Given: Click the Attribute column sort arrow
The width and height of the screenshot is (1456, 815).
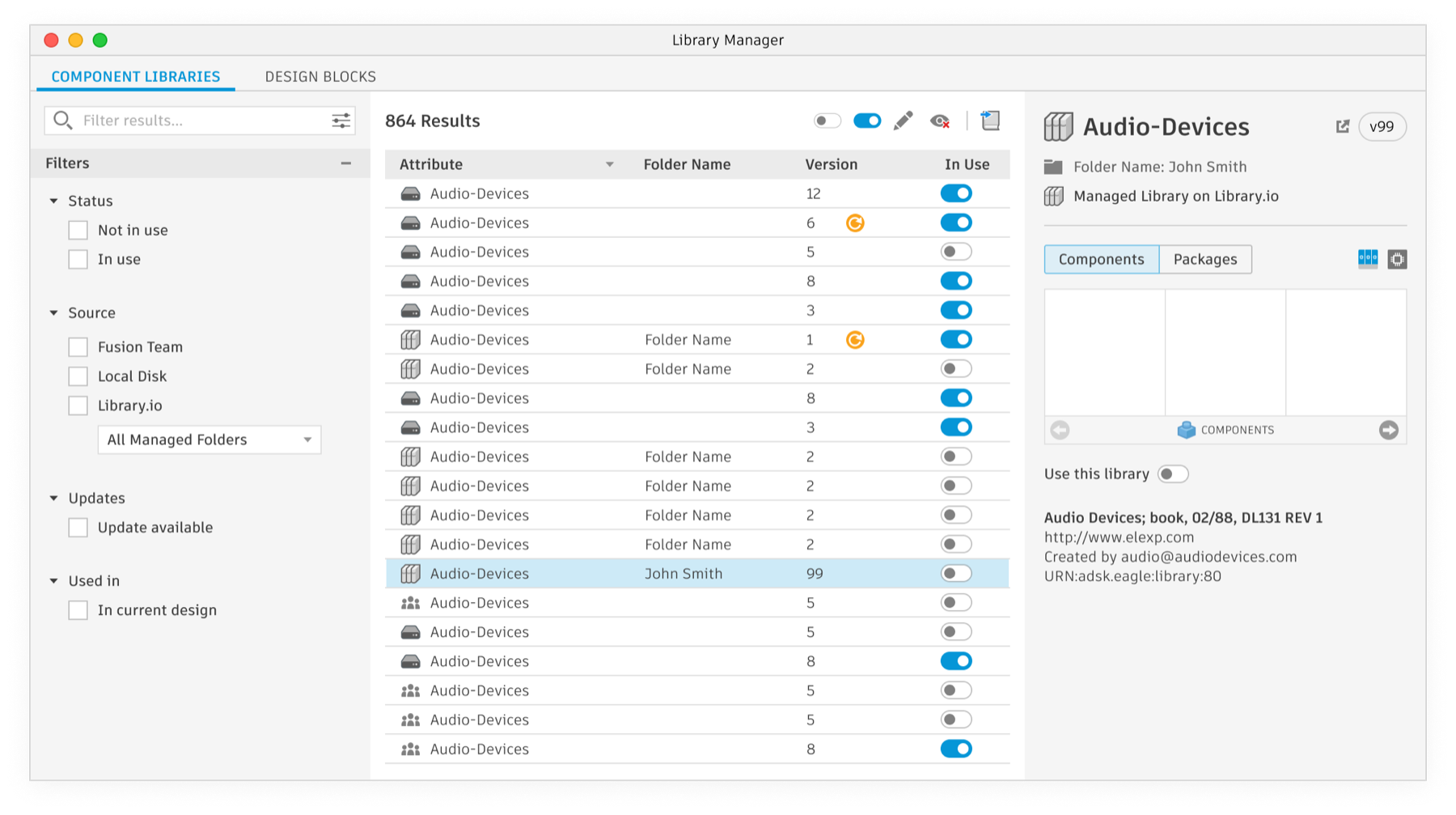Looking at the screenshot, I should (x=609, y=164).
